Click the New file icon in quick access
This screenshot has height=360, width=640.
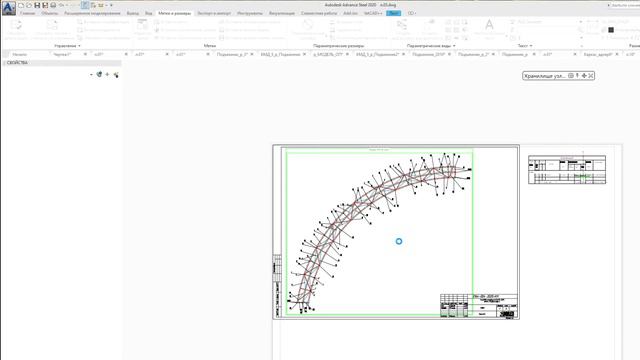(x=21, y=5)
